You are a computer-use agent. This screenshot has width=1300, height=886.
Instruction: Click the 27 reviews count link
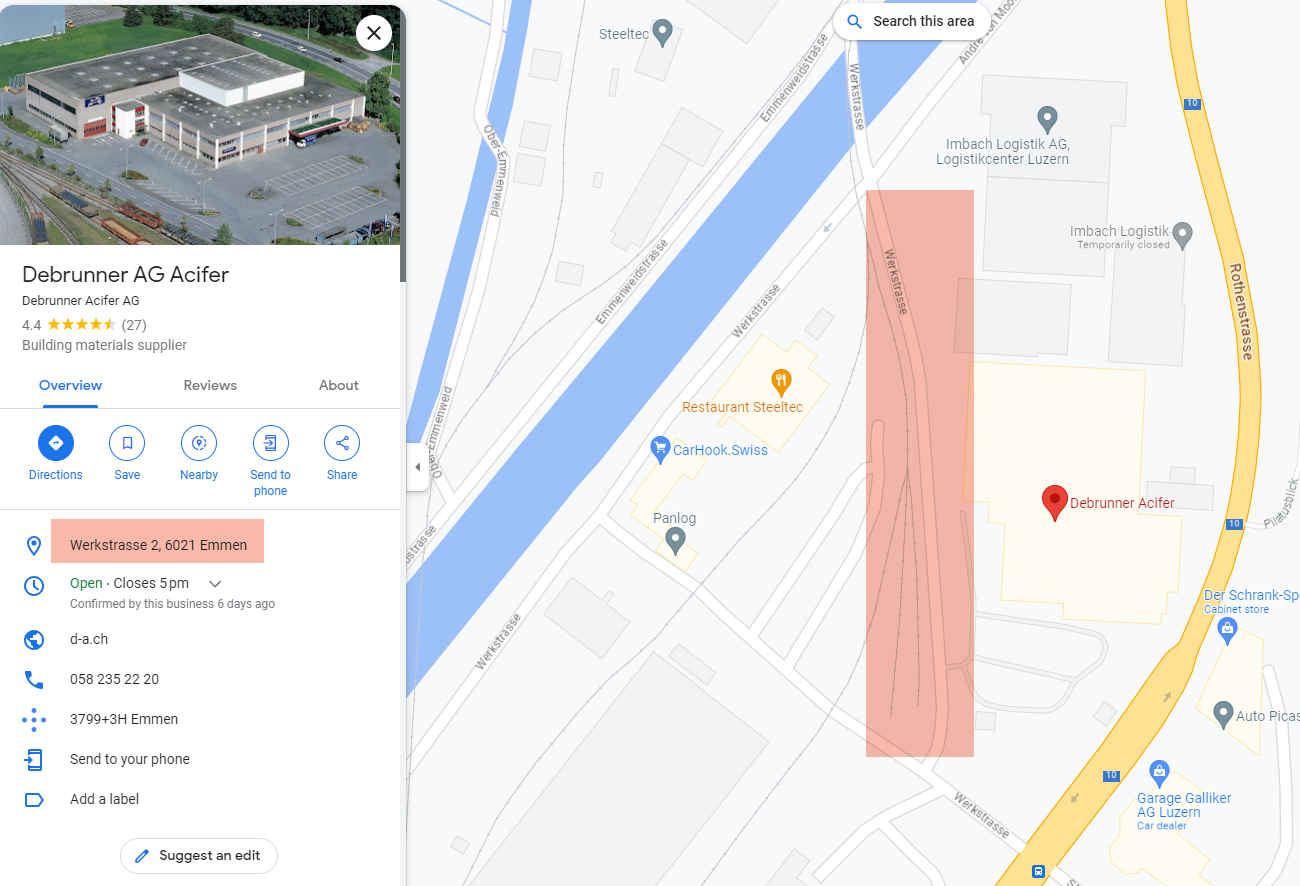click(x=134, y=325)
